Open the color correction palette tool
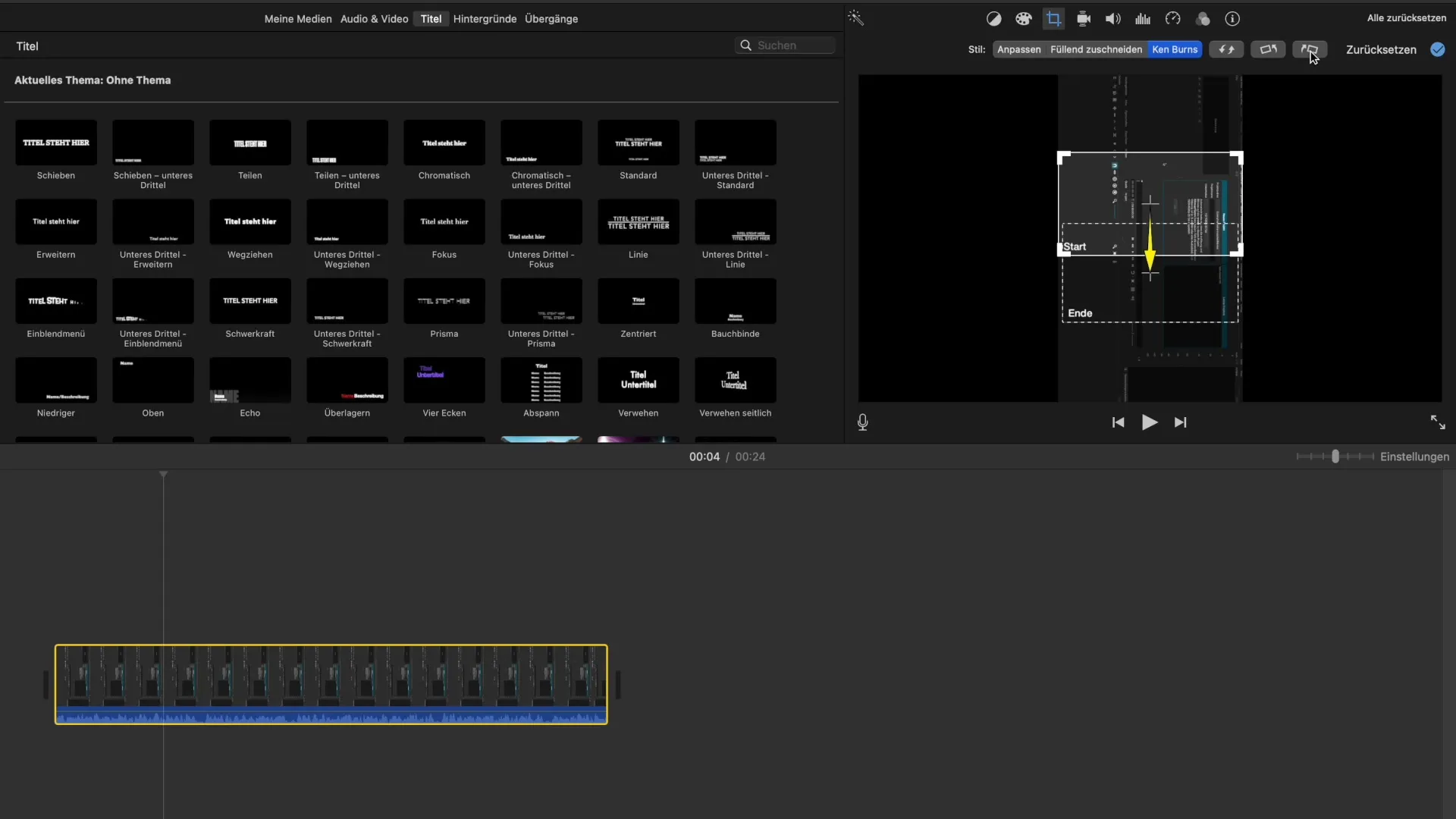The image size is (1456, 819). [1024, 19]
